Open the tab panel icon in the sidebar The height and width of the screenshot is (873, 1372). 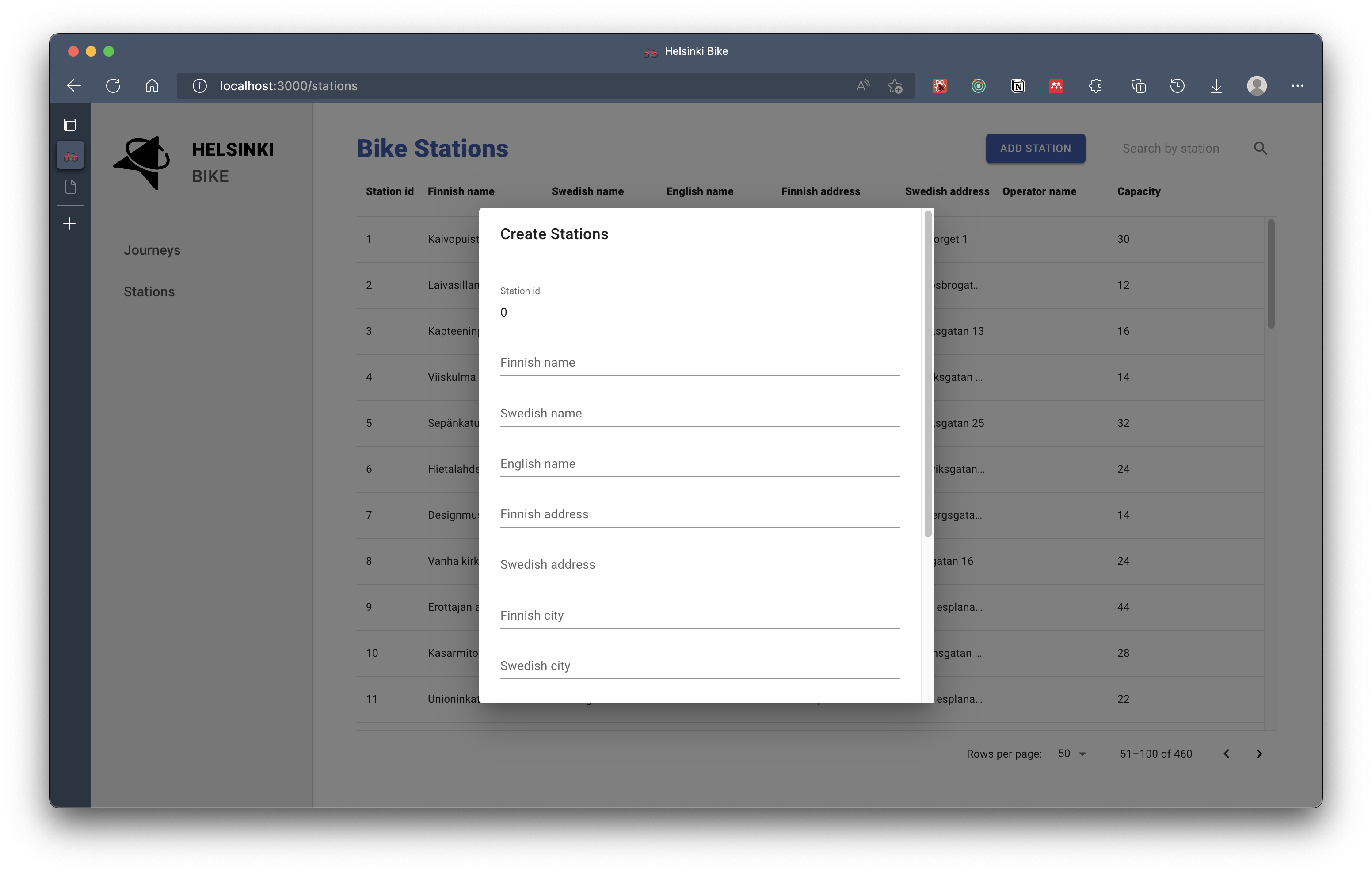70,124
